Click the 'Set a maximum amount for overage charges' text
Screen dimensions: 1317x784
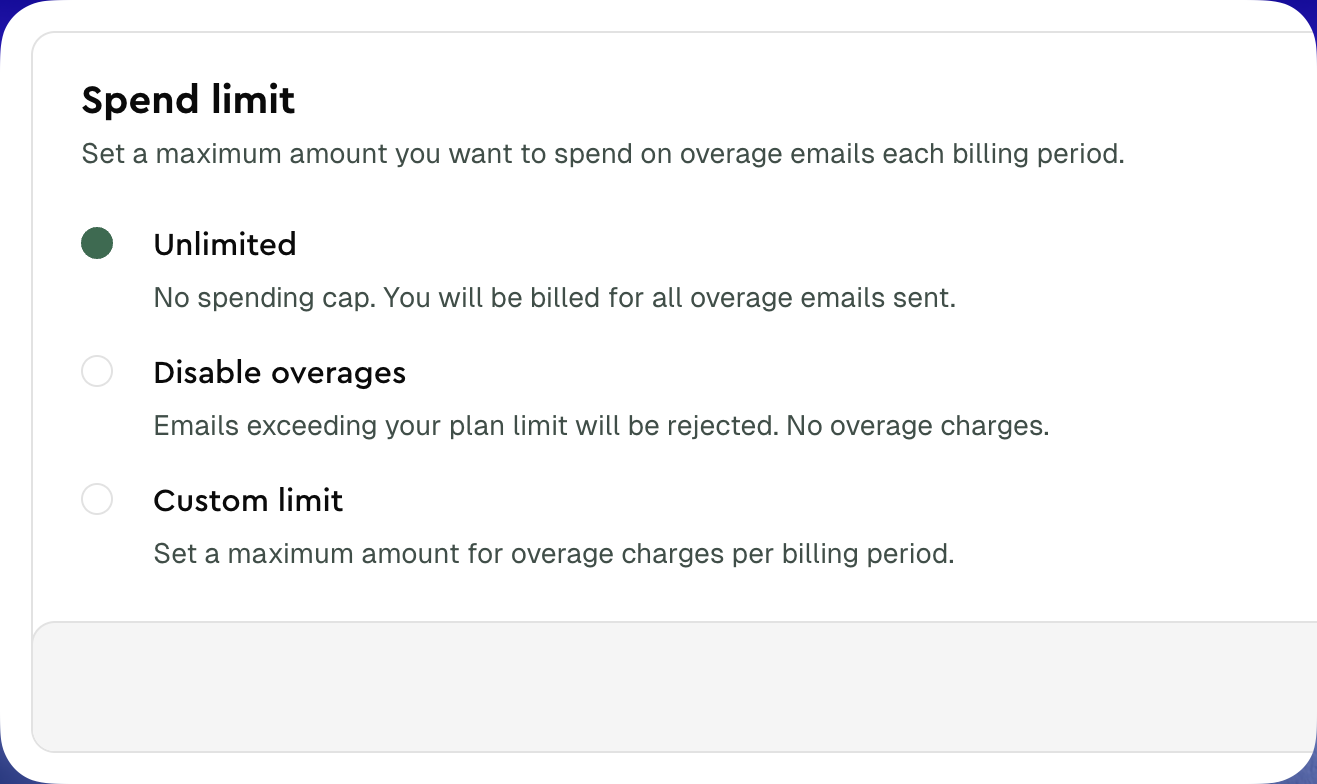(554, 553)
